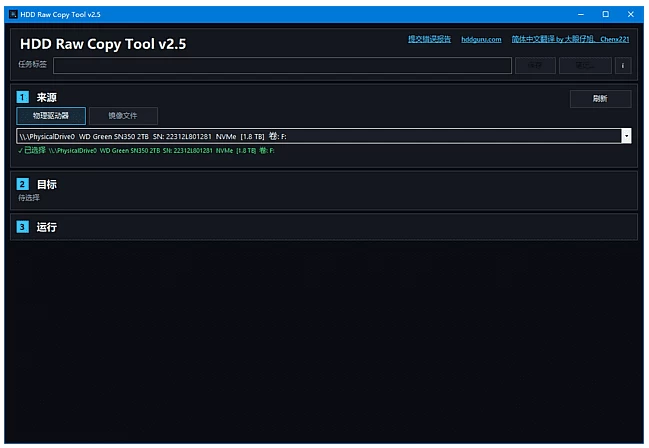Screen dimensions: 649x448
Task: Open the 简体中文翻译 translator credit link
Action: (570, 39)
